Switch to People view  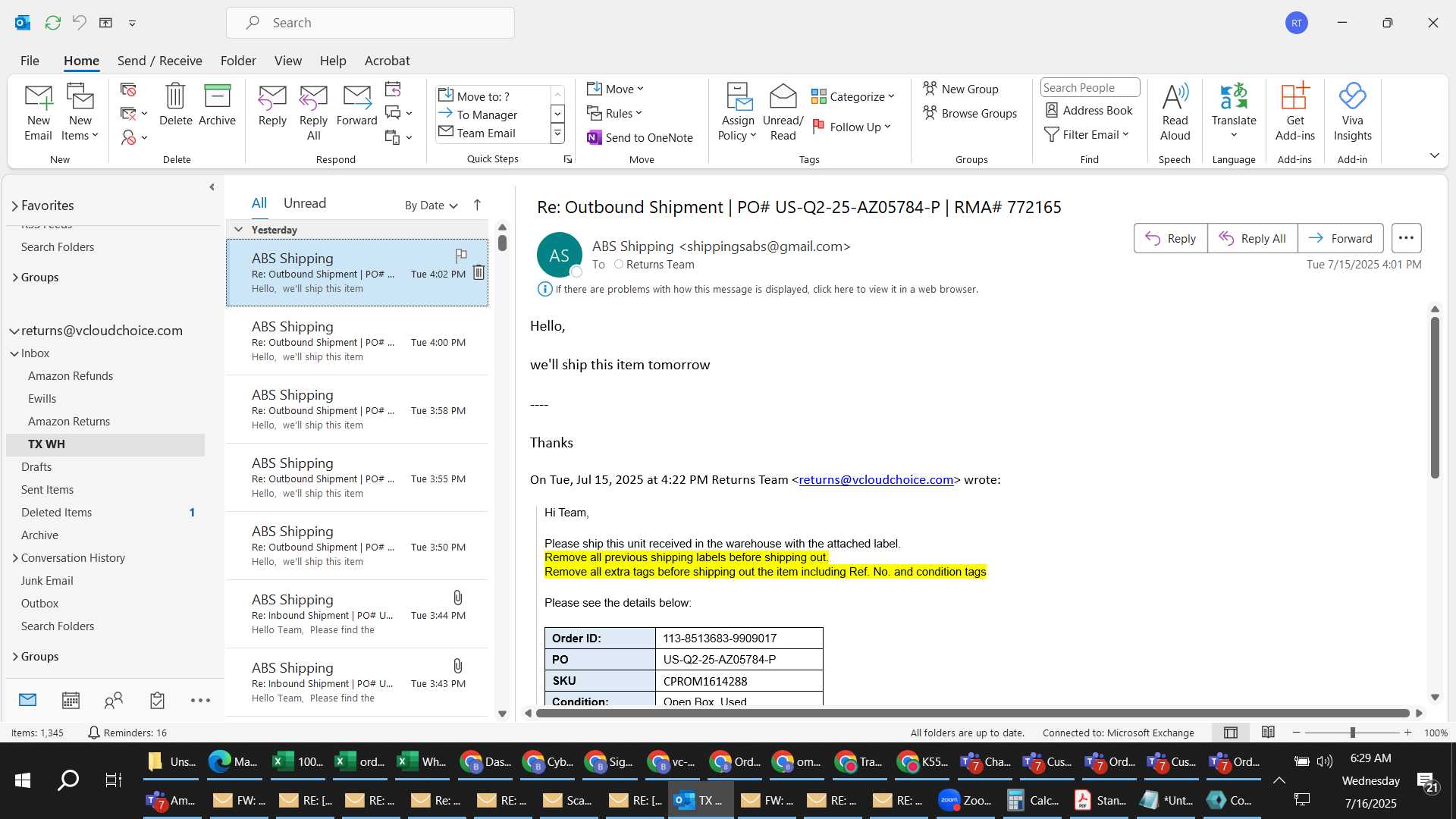coord(114,700)
